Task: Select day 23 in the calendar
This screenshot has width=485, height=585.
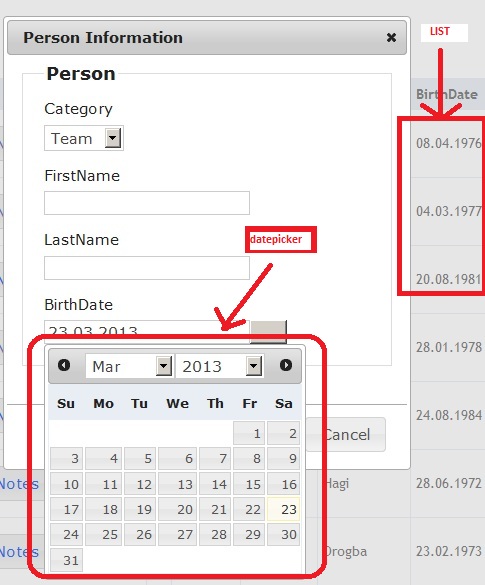Action: click(x=284, y=509)
